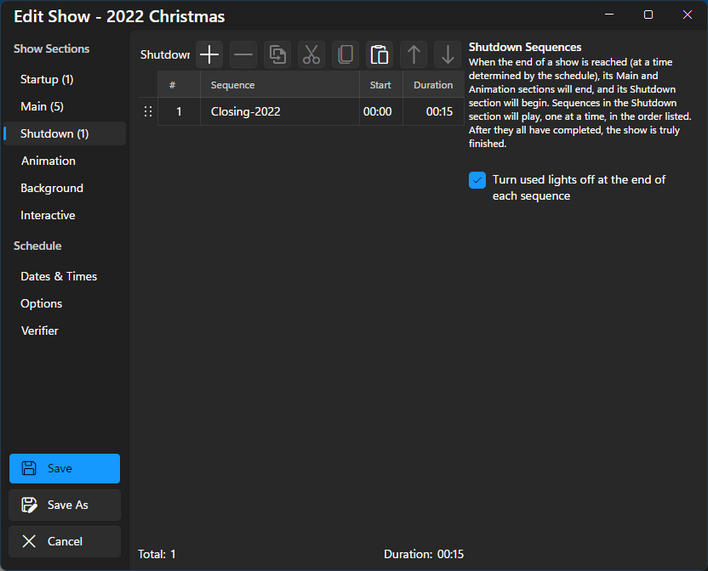Screen dimensions: 708x571
Task: Go to the Animation section
Action: 48,161
